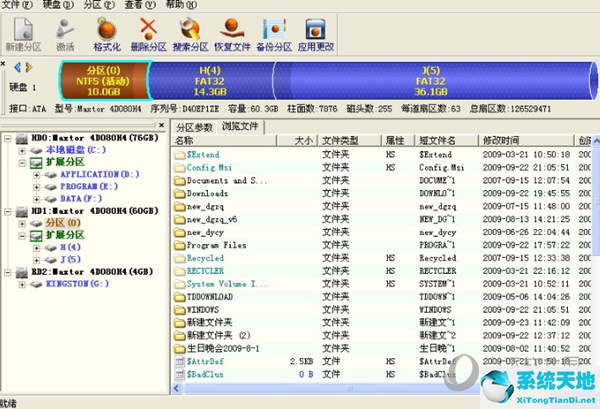This screenshot has width=600, height=409.
Task: Click the 搜索分区 toolbar icon
Action: click(190, 29)
